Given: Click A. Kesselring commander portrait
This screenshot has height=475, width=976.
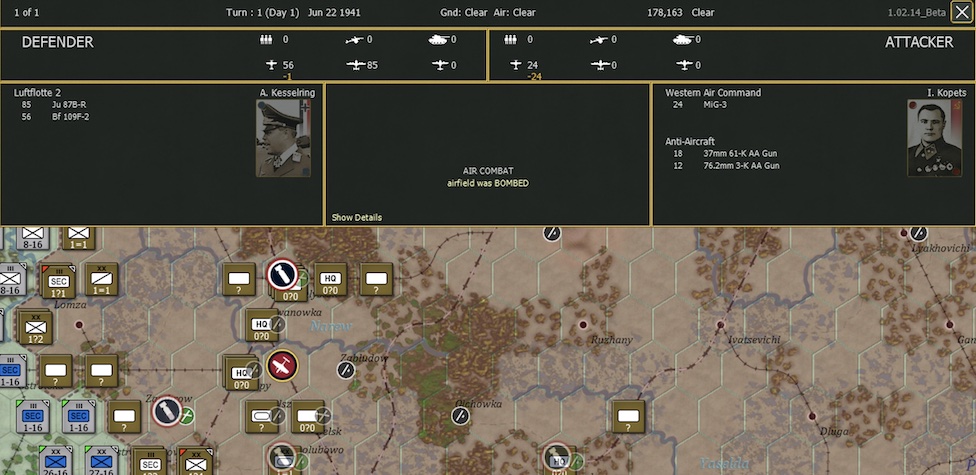Looking at the screenshot, I should pyautogui.click(x=283, y=138).
